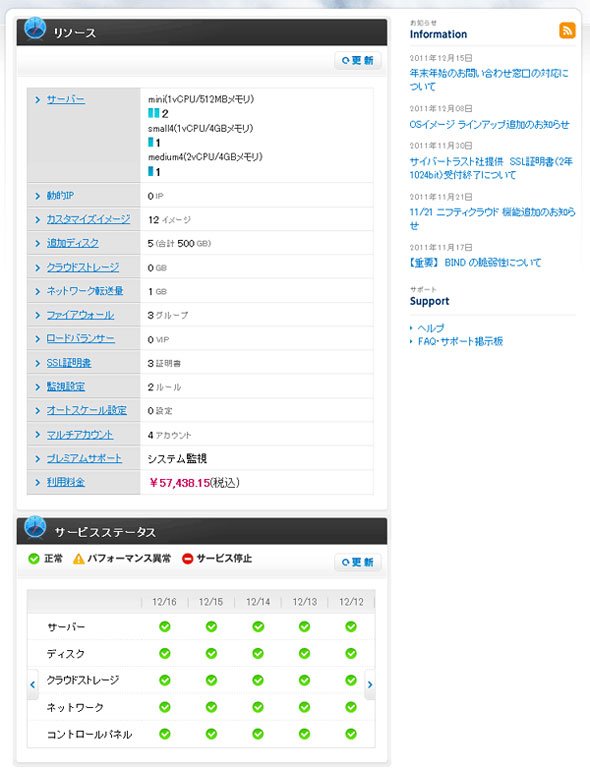Refresh the リソース panel with 更新 button
590x771 pixels.
[358, 60]
